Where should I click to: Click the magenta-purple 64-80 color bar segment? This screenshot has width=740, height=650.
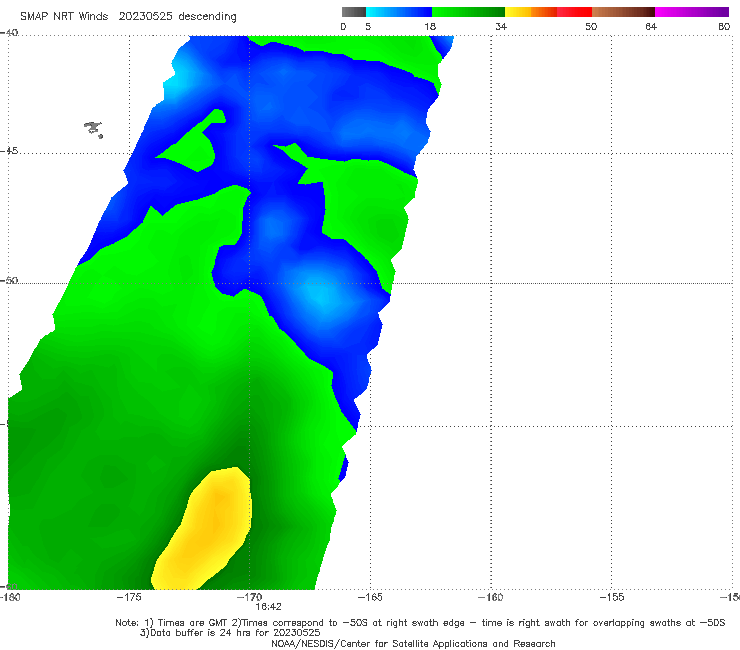pos(692,12)
